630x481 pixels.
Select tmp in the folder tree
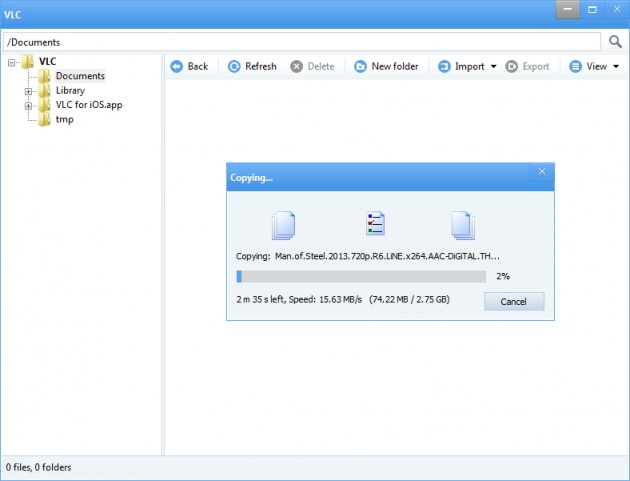click(x=65, y=119)
